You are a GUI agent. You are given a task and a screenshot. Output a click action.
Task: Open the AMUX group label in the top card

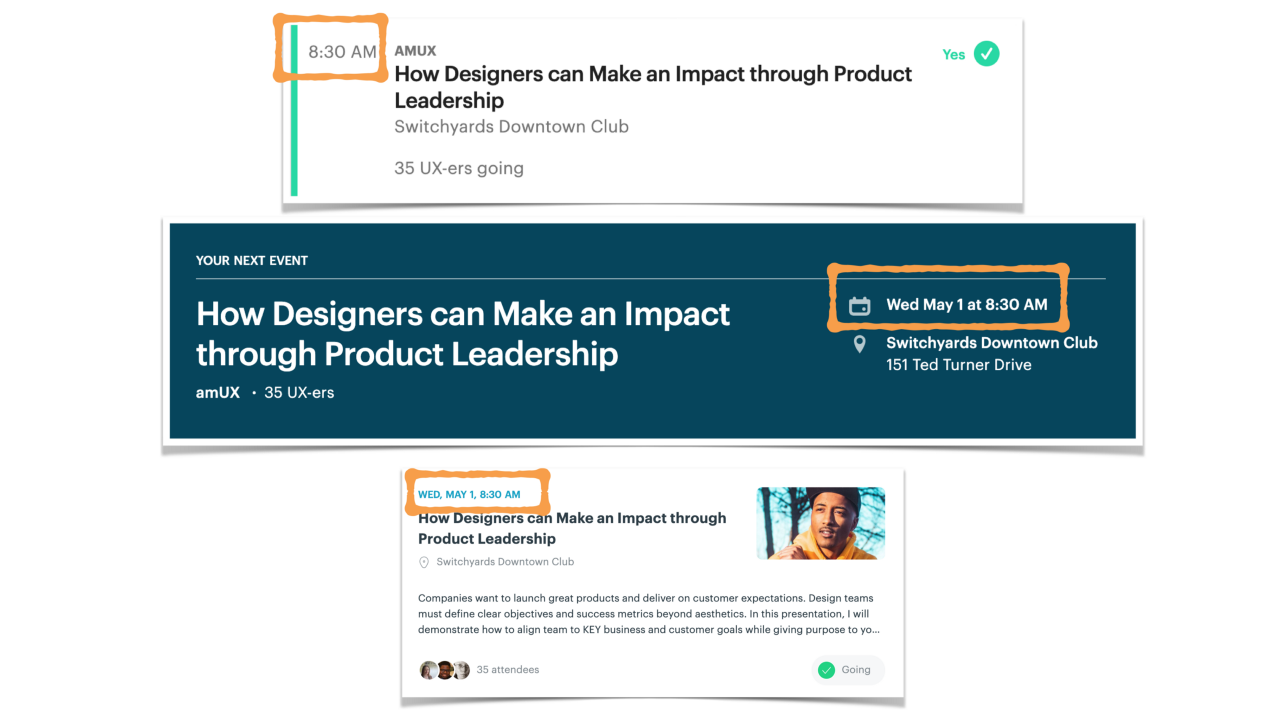[x=415, y=51]
